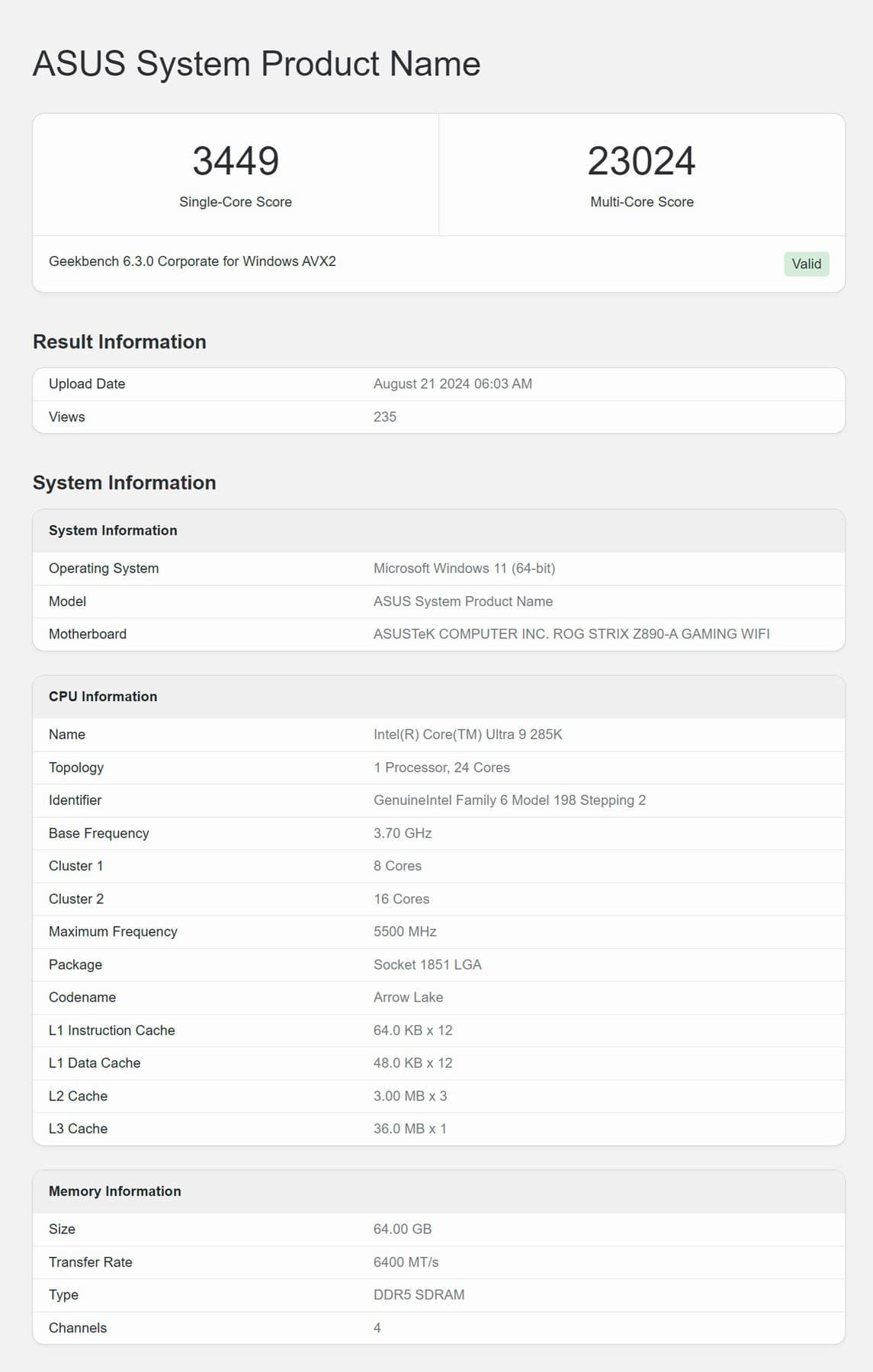Viewport: 873px width, 1372px height.
Task: Click the Socket 1851 LGA package value
Action: coord(427,964)
